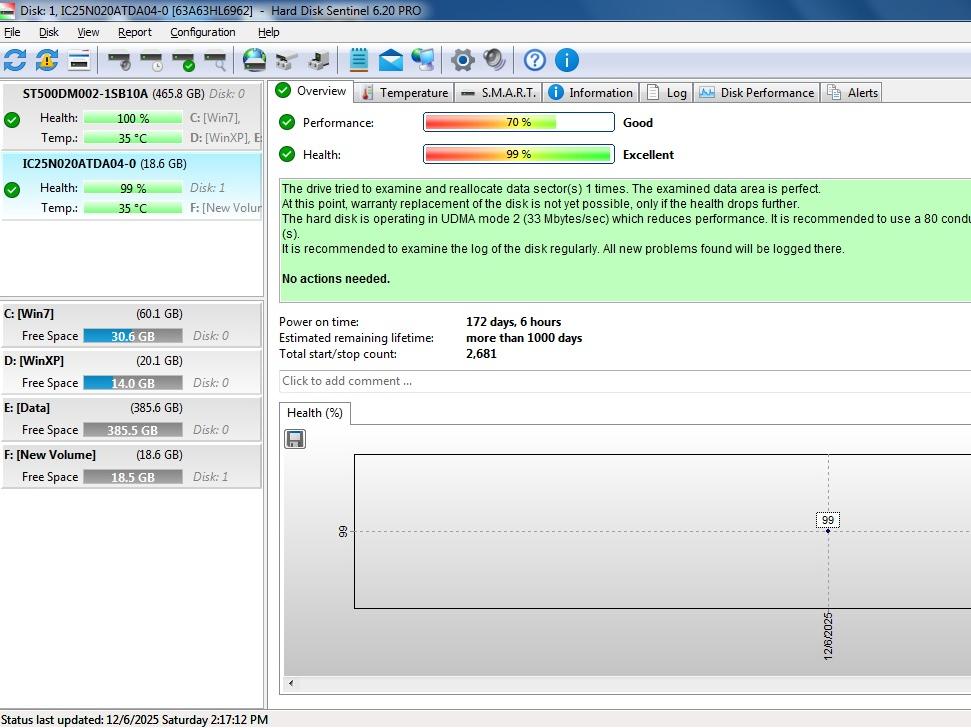This screenshot has height=728, width=971.
Task: Click the speaker sound icon in toolbar
Action: point(494,60)
